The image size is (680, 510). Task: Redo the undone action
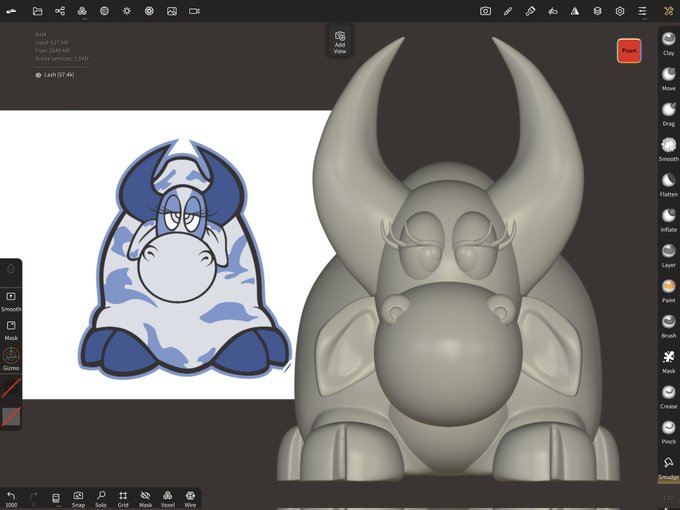[33, 499]
